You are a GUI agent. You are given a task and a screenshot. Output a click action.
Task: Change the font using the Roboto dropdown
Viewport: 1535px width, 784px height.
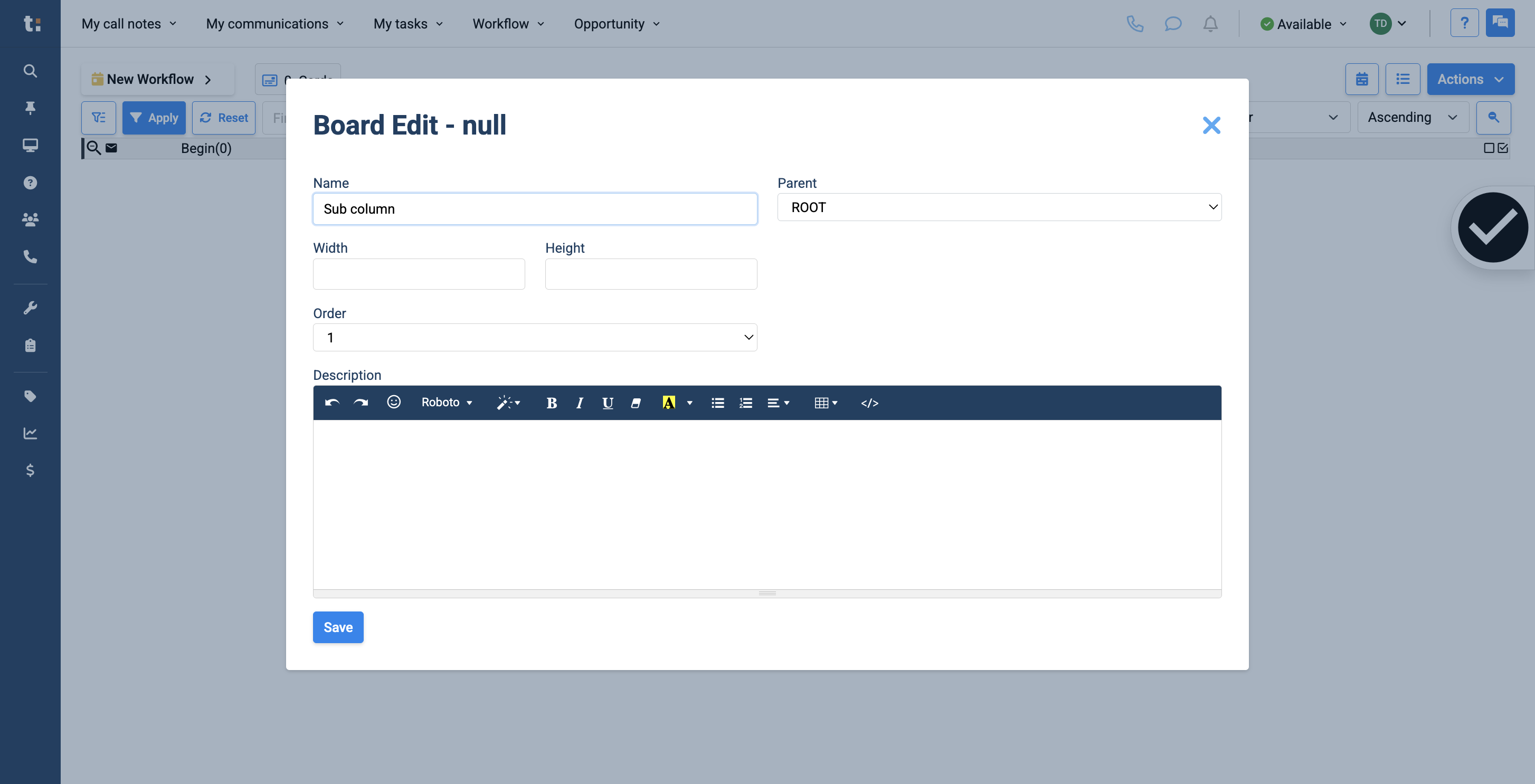(x=446, y=403)
